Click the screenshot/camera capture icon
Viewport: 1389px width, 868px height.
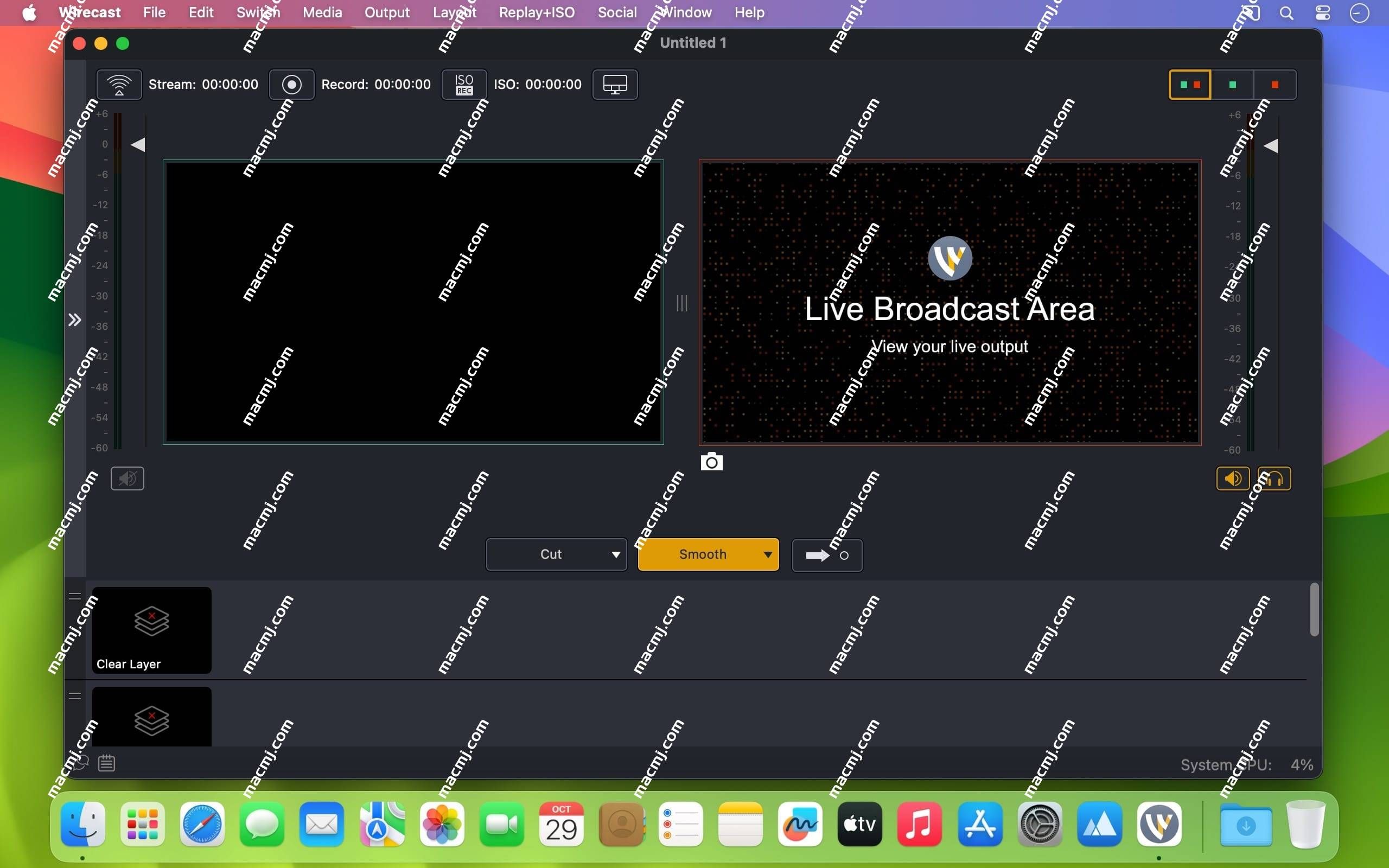click(711, 462)
